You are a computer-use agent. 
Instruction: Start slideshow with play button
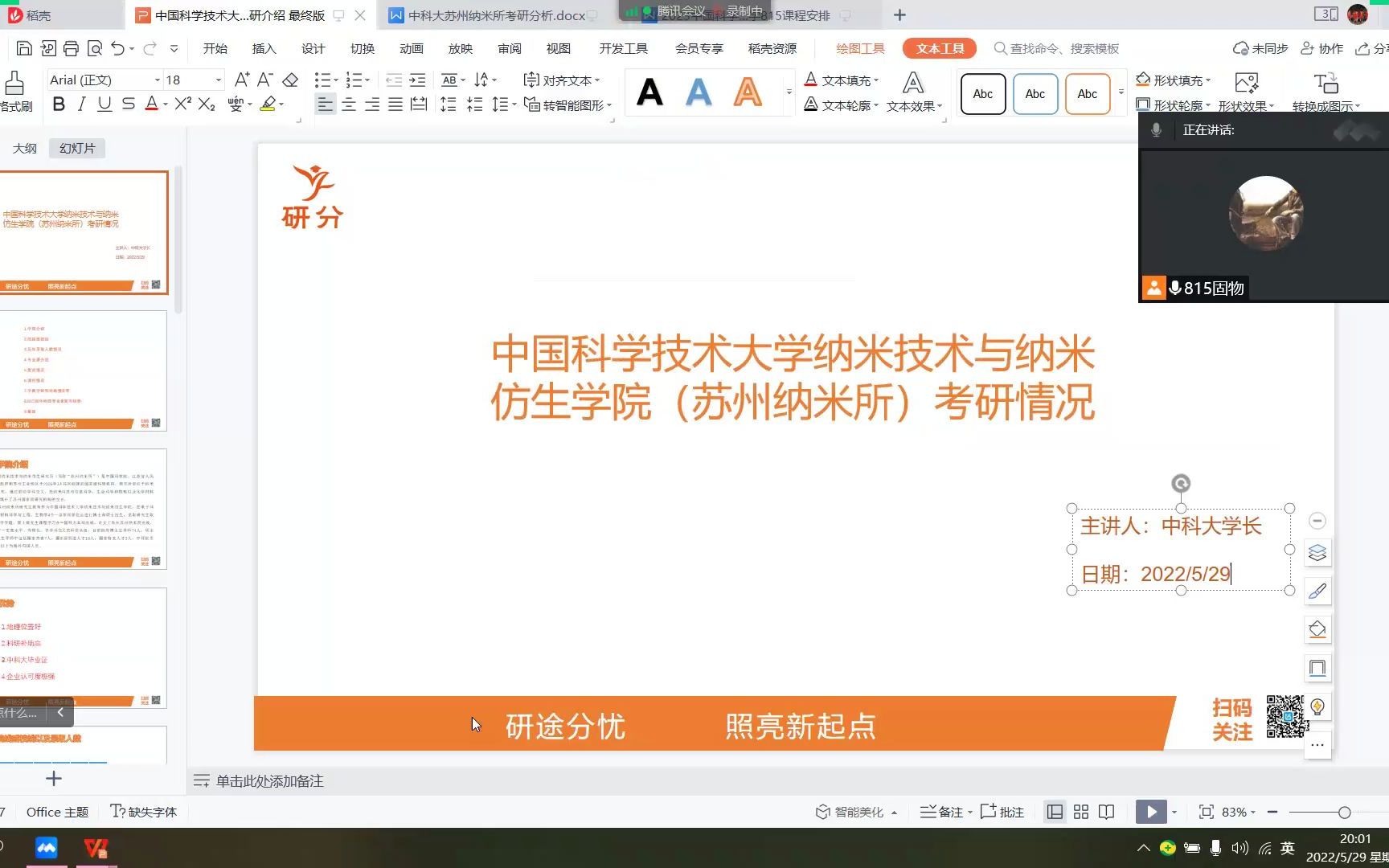(x=1151, y=812)
